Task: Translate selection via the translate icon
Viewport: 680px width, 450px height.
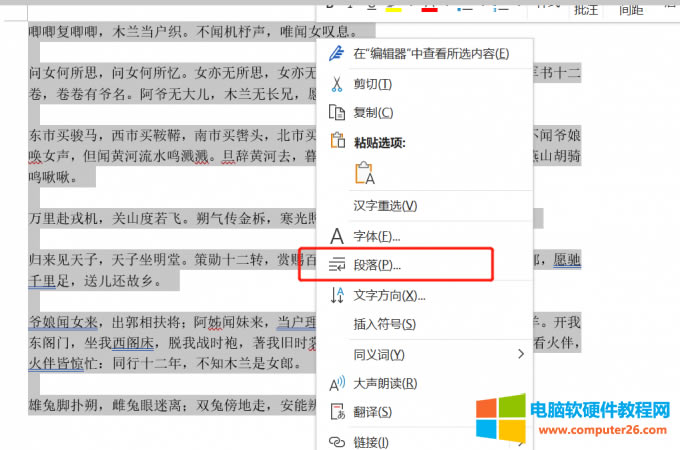Action: tap(337, 412)
